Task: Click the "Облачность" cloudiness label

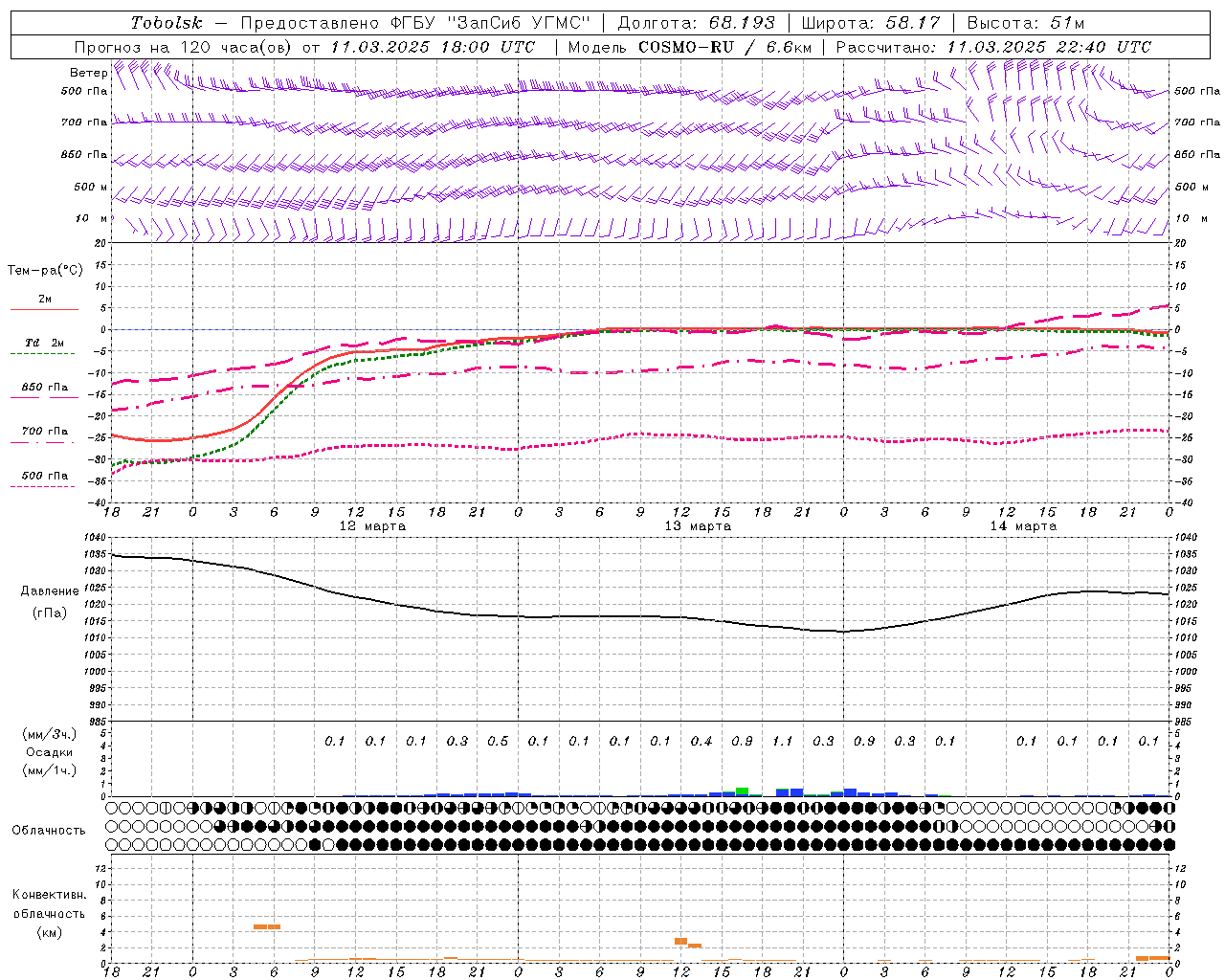Action: tap(49, 831)
